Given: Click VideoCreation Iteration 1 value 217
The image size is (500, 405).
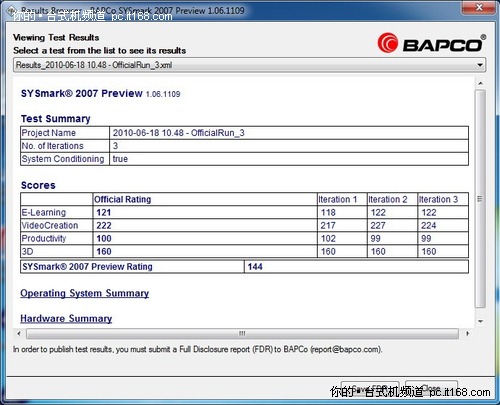Looking at the screenshot, I should 328,225.
